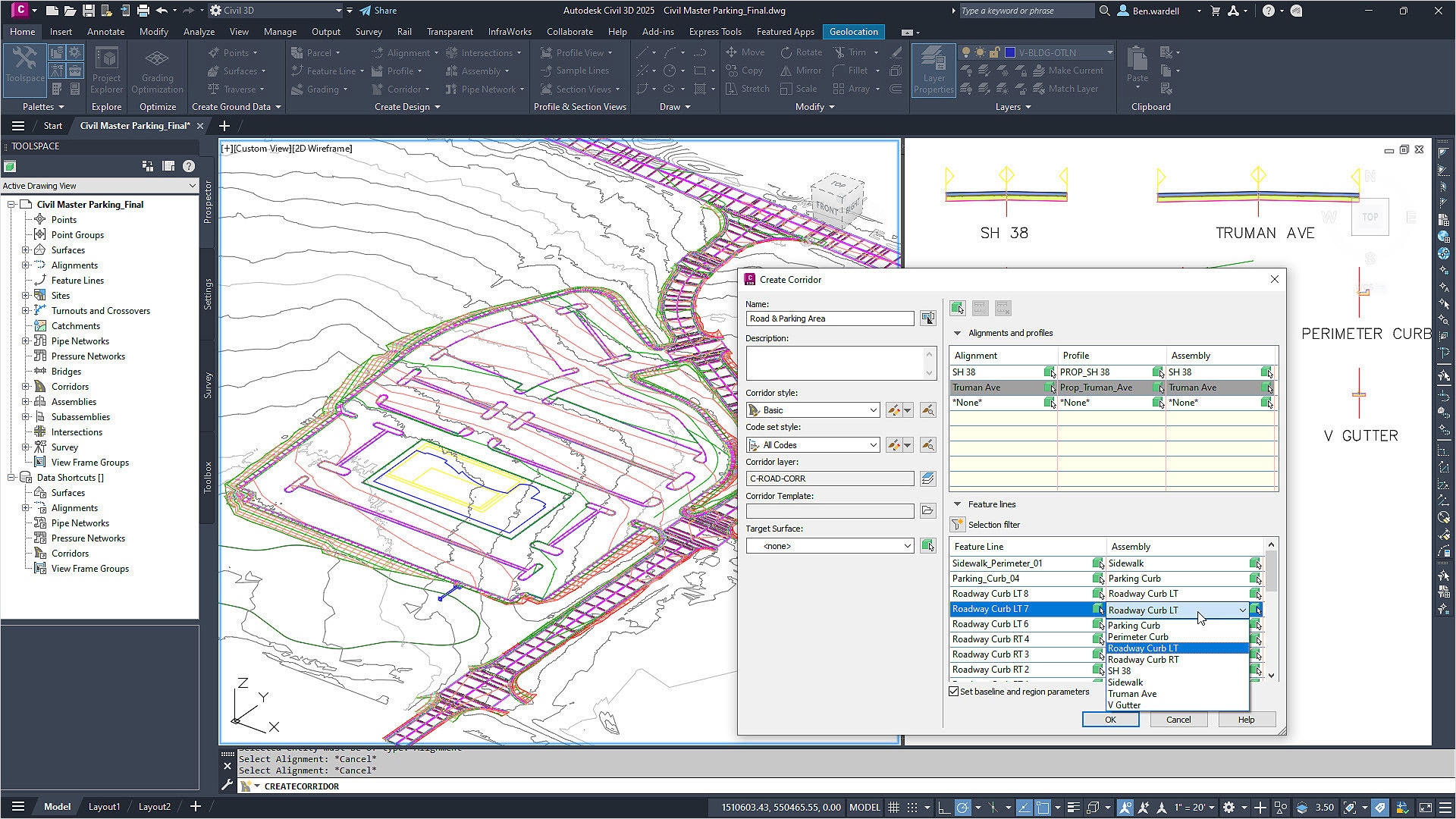Click the Paste tool in Clipboard panel
Viewport: 1456px width, 819px height.
click(1137, 68)
